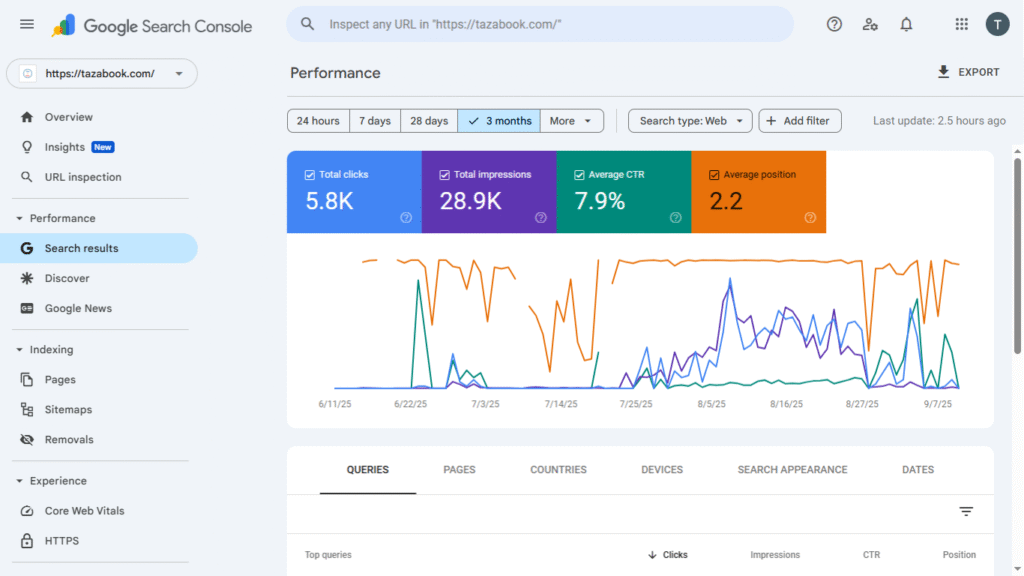Click the green Average CTR metric card
The height and width of the screenshot is (576, 1024).
point(624,192)
